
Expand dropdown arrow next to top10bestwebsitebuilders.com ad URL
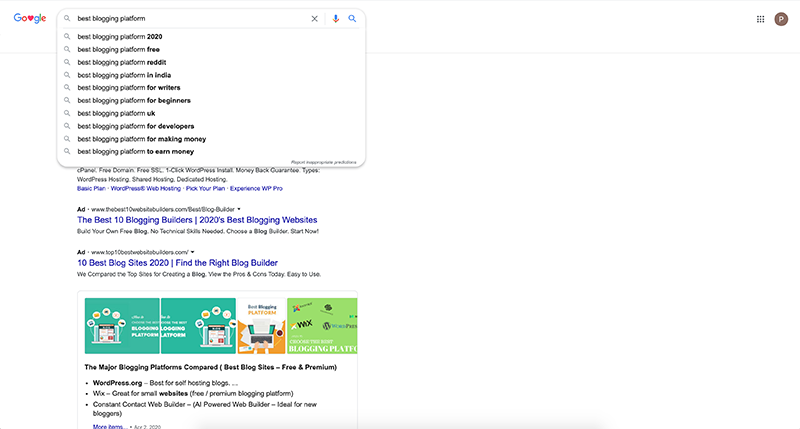coord(192,252)
